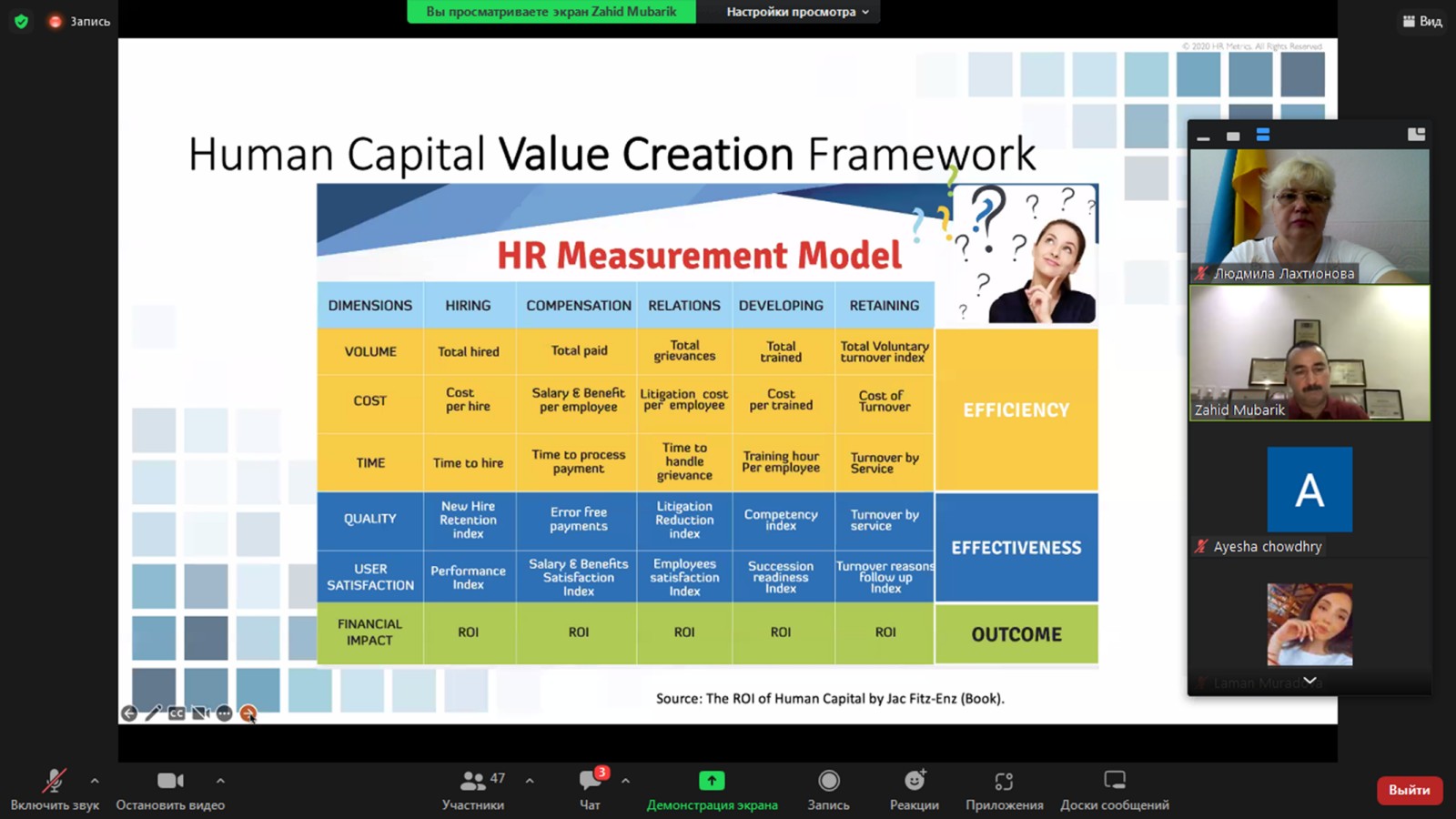This screenshot has height=819, width=1456.
Task: Select Zahid Mubarik video thumbnail
Action: pyautogui.click(x=1309, y=353)
